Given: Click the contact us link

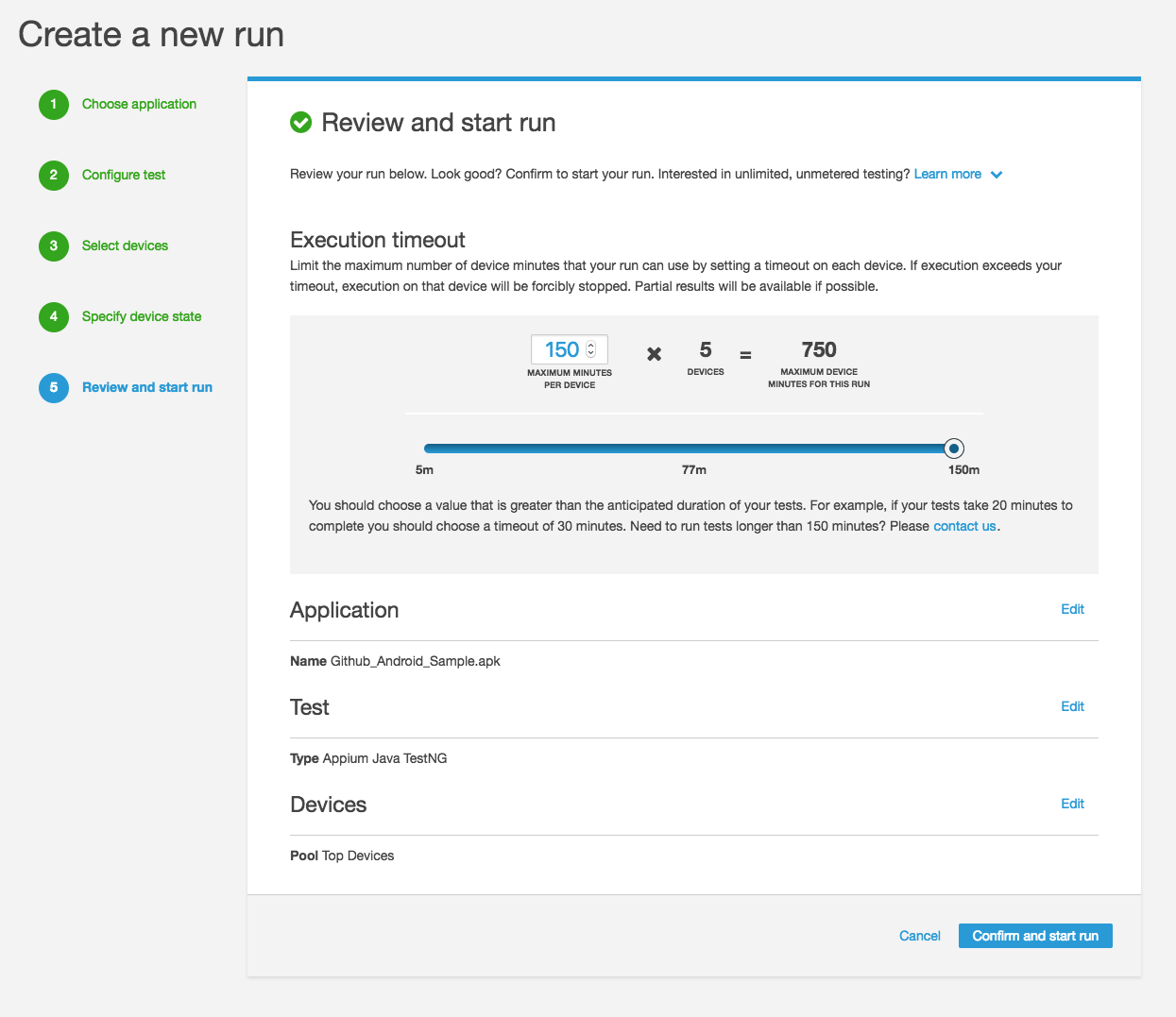Looking at the screenshot, I should 964,526.
